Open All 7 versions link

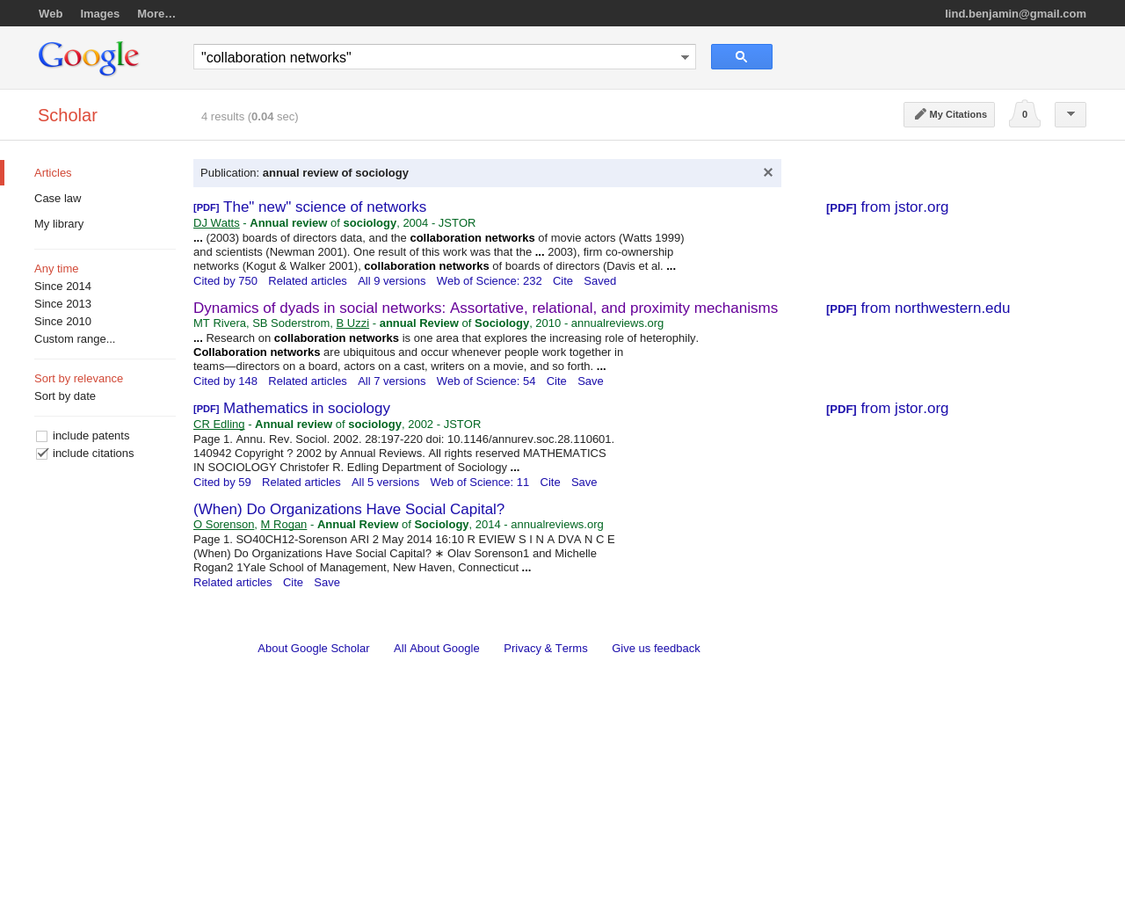392,382
